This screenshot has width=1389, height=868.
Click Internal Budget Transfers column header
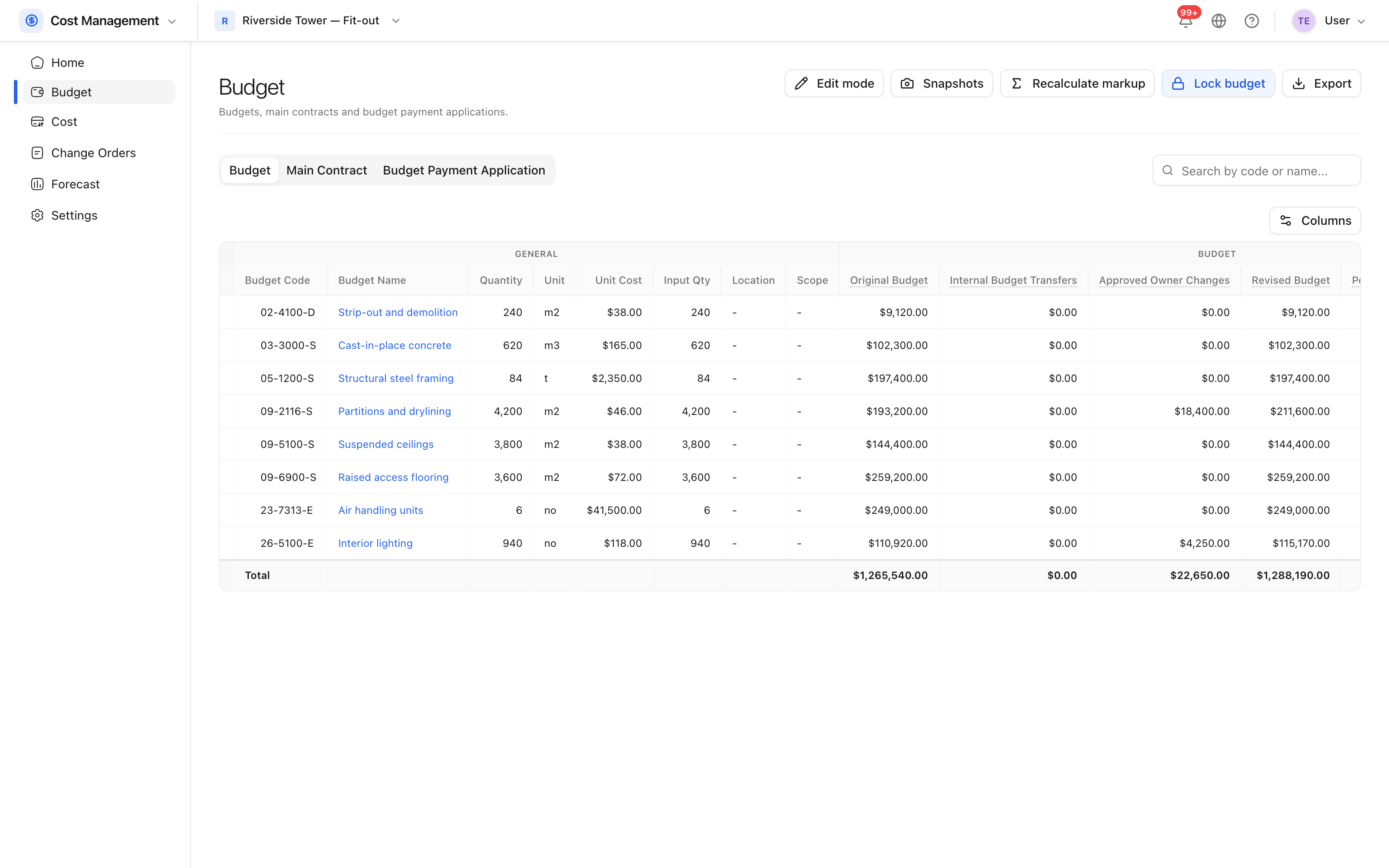coord(1013,280)
